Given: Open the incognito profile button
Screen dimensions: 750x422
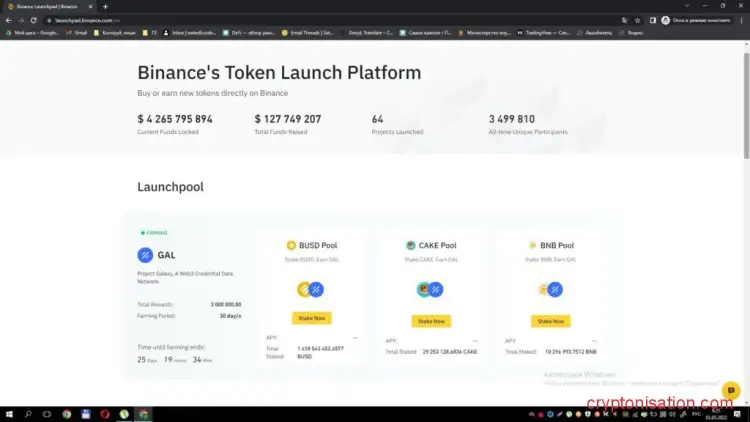Looking at the screenshot, I should tap(696, 21).
